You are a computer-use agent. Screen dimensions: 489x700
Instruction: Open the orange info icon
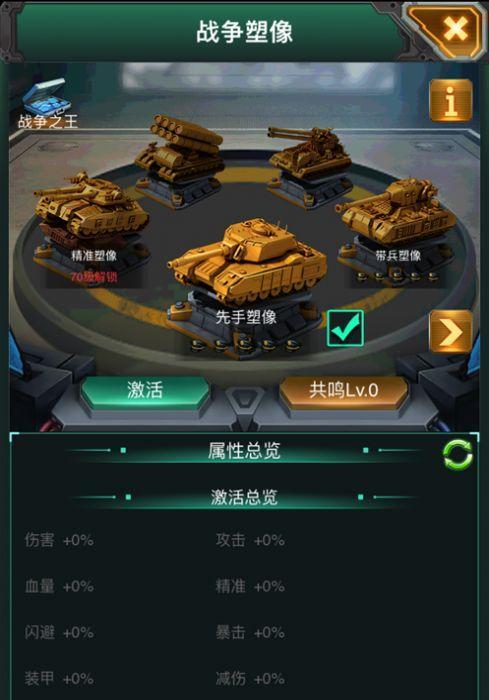tap(451, 100)
